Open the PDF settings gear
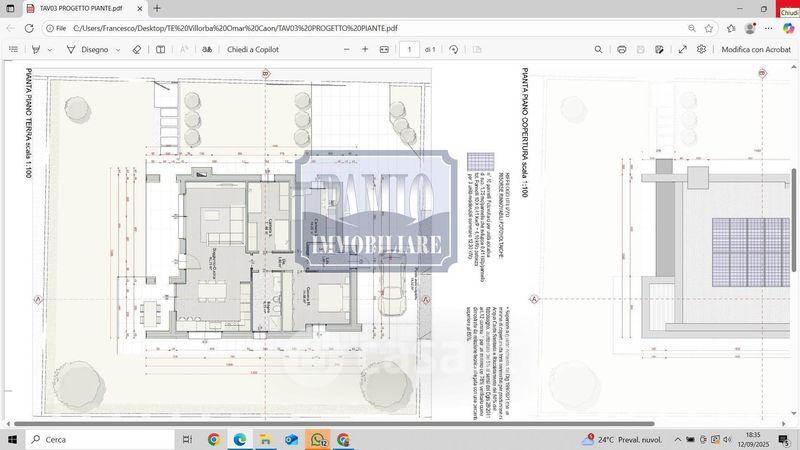This screenshot has width=800, height=450. 701,49
